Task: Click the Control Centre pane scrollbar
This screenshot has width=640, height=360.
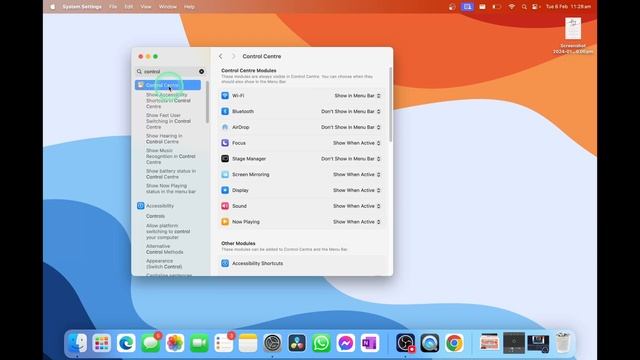Action: coord(391,104)
